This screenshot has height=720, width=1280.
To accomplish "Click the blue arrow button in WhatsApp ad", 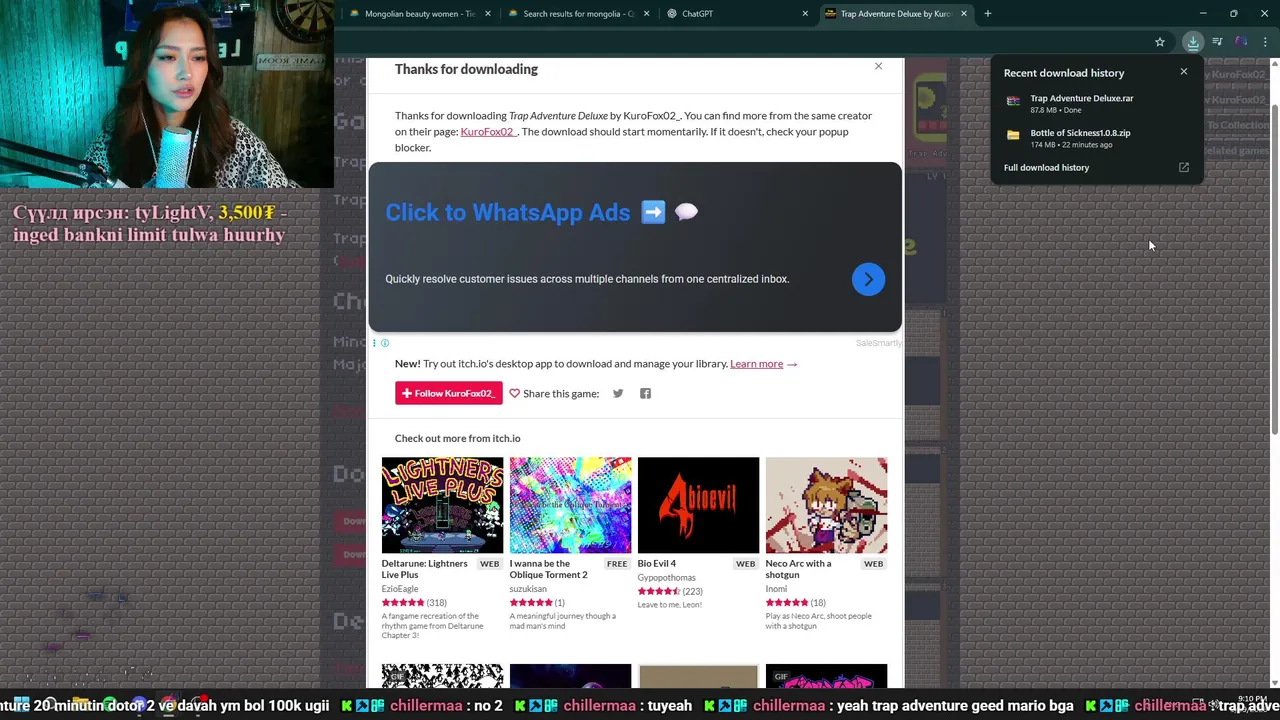I will tap(868, 279).
